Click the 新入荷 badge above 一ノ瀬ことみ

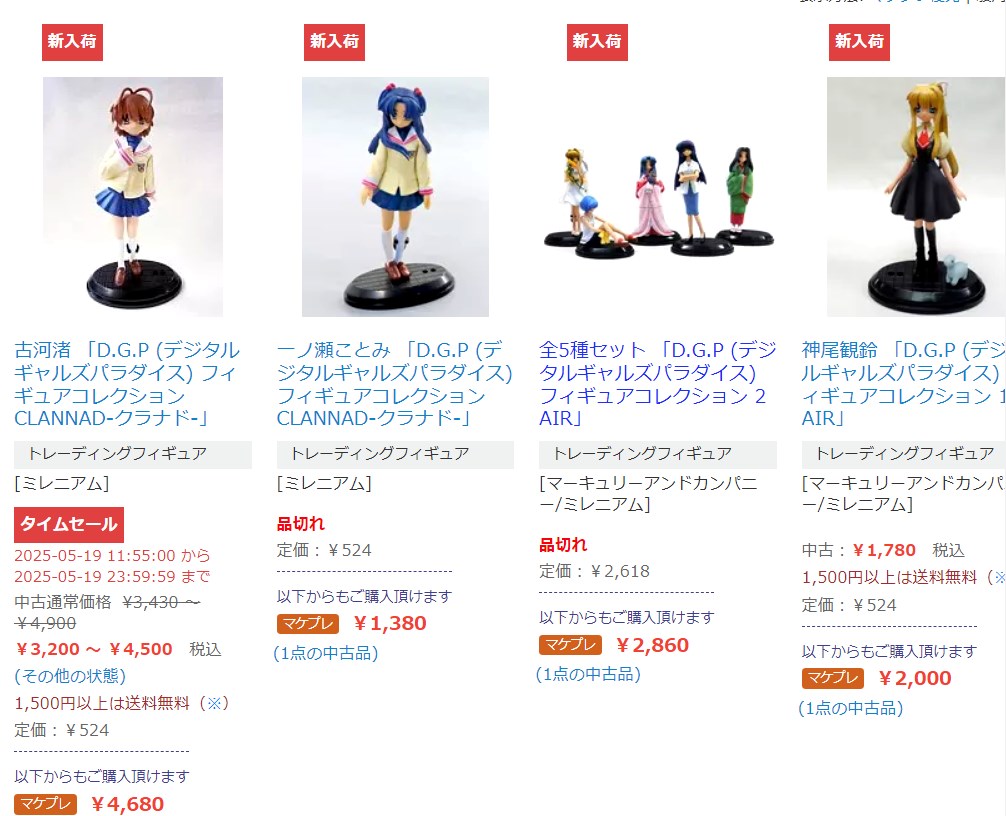click(334, 42)
